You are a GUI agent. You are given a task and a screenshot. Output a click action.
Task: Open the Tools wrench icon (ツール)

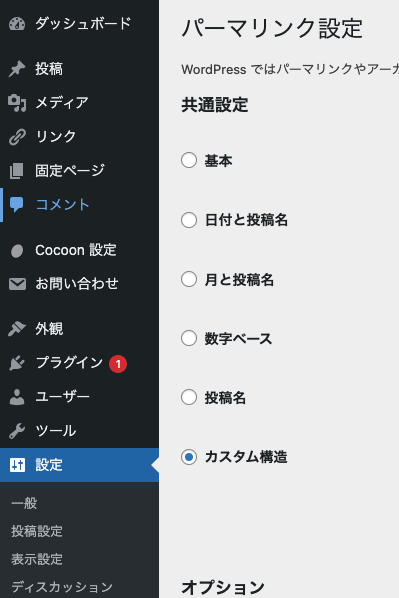[17, 431]
